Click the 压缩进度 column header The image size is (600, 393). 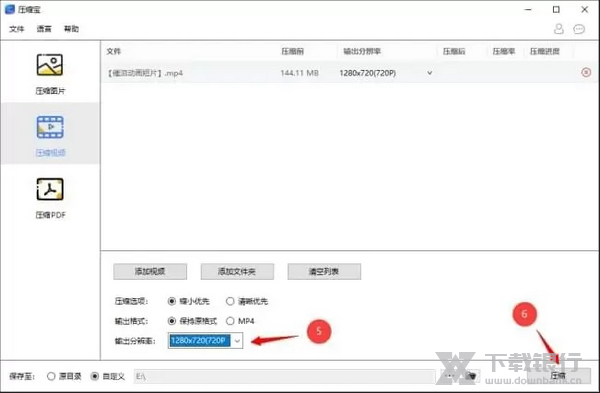[x=545, y=51]
